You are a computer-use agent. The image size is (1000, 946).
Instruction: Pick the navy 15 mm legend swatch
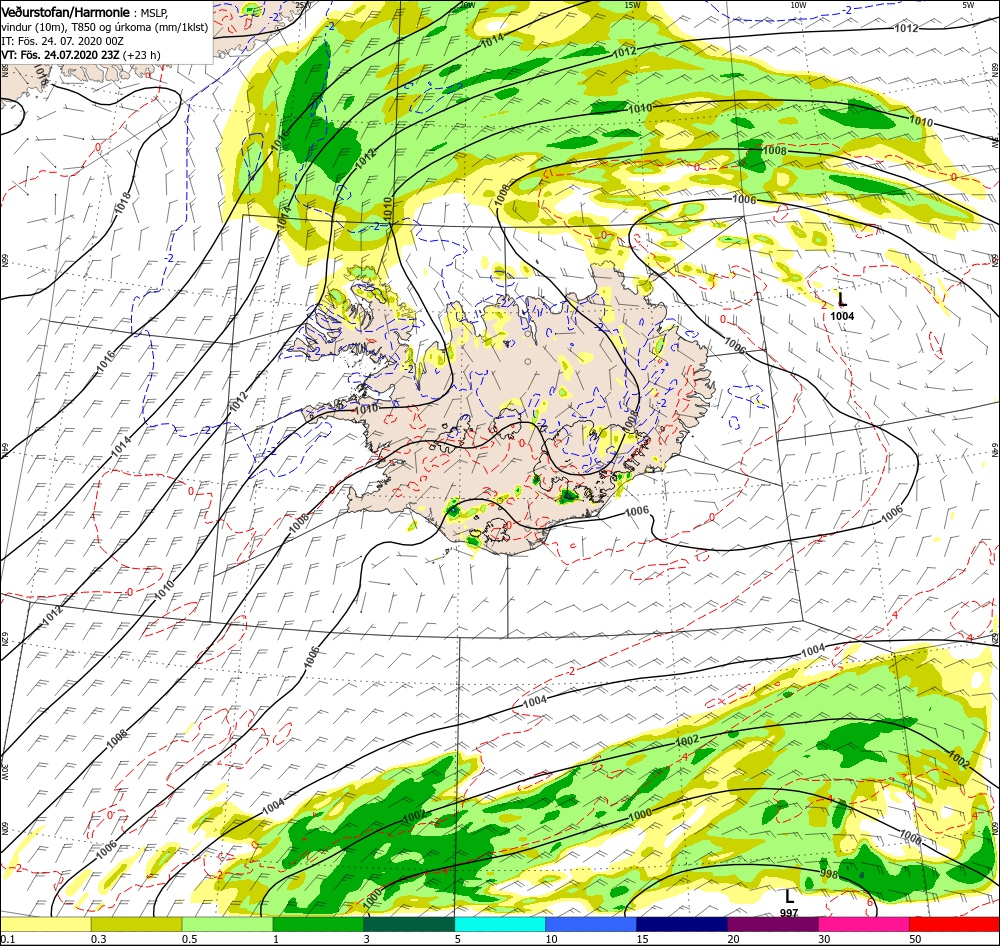[682, 924]
